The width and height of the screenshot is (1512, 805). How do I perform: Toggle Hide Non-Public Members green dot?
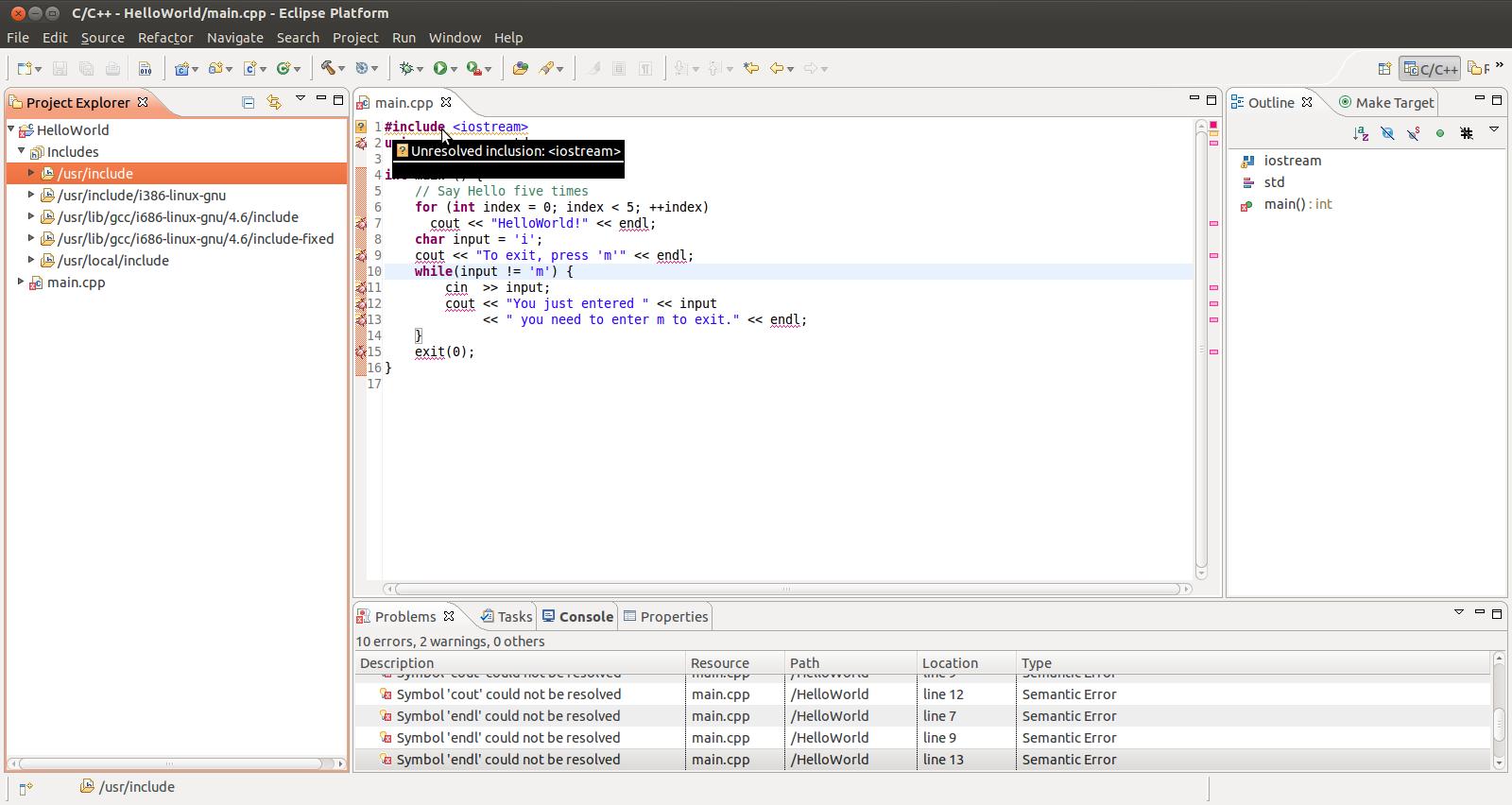pos(1440,133)
